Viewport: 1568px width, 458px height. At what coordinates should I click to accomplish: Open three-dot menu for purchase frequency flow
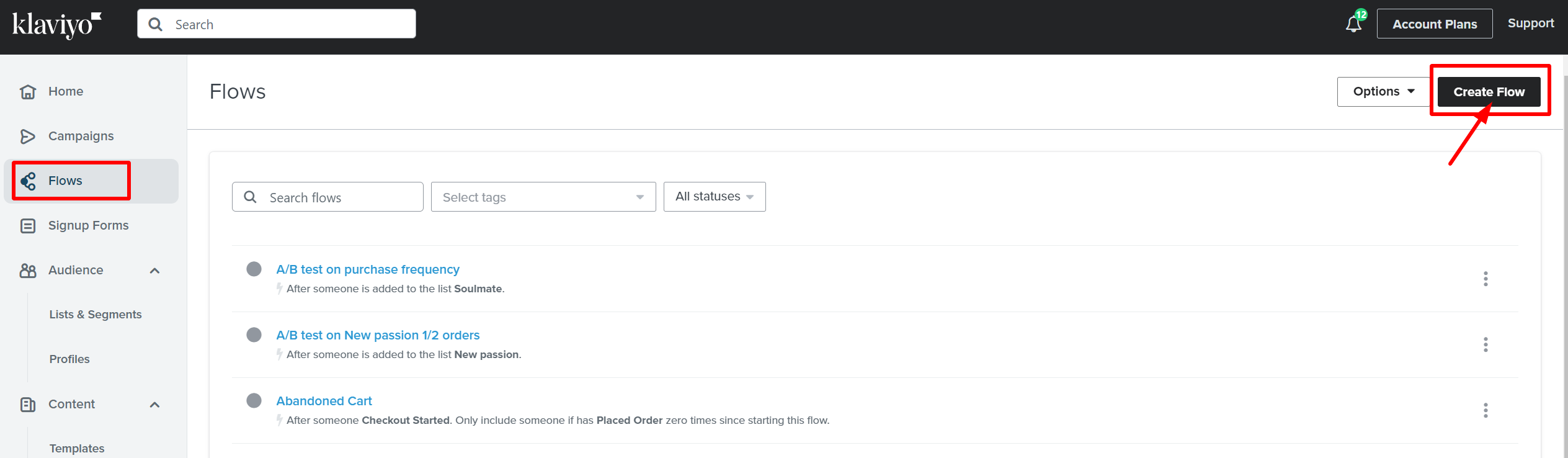coord(1485,279)
